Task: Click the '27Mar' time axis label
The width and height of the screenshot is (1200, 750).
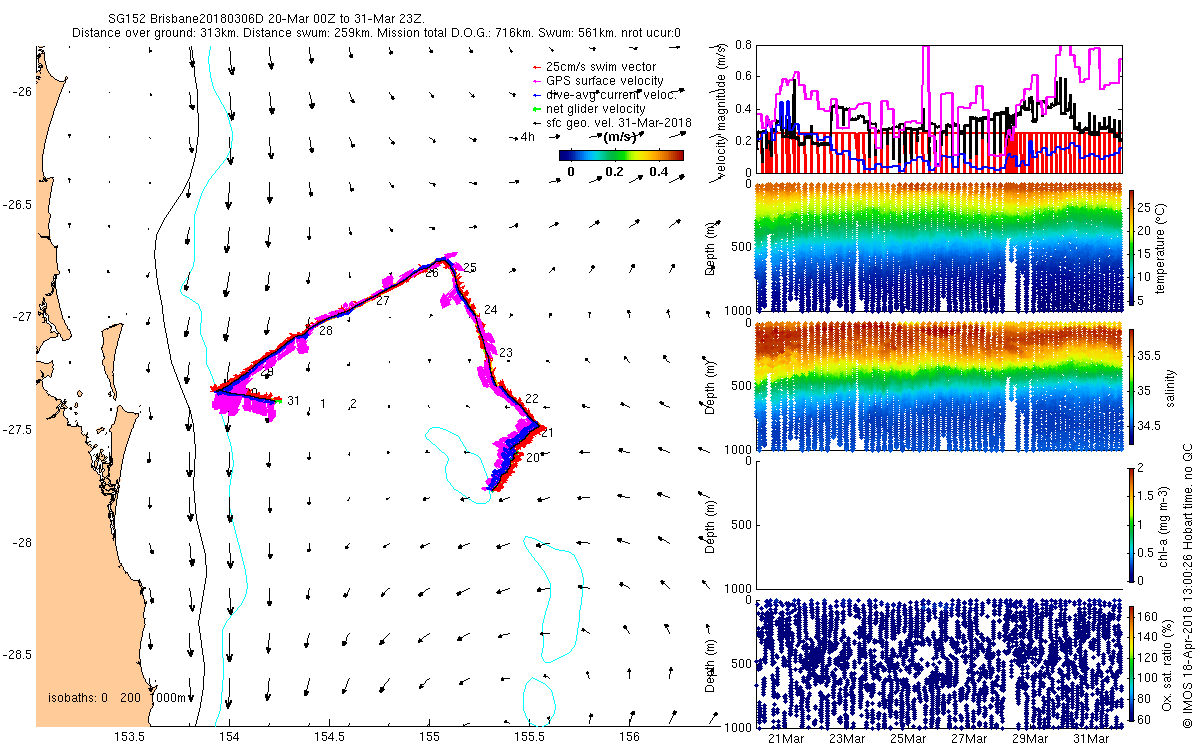Action: point(970,739)
